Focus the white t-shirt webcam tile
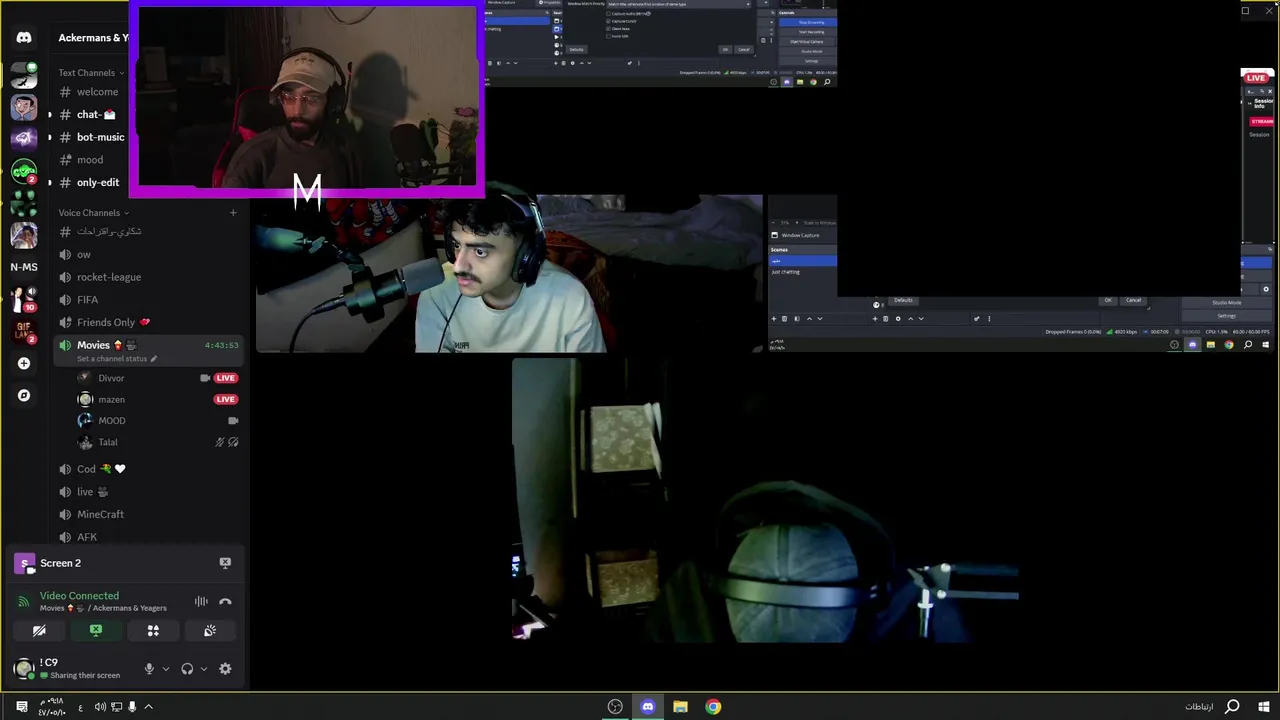The height and width of the screenshot is (720, 1280). 509,273
